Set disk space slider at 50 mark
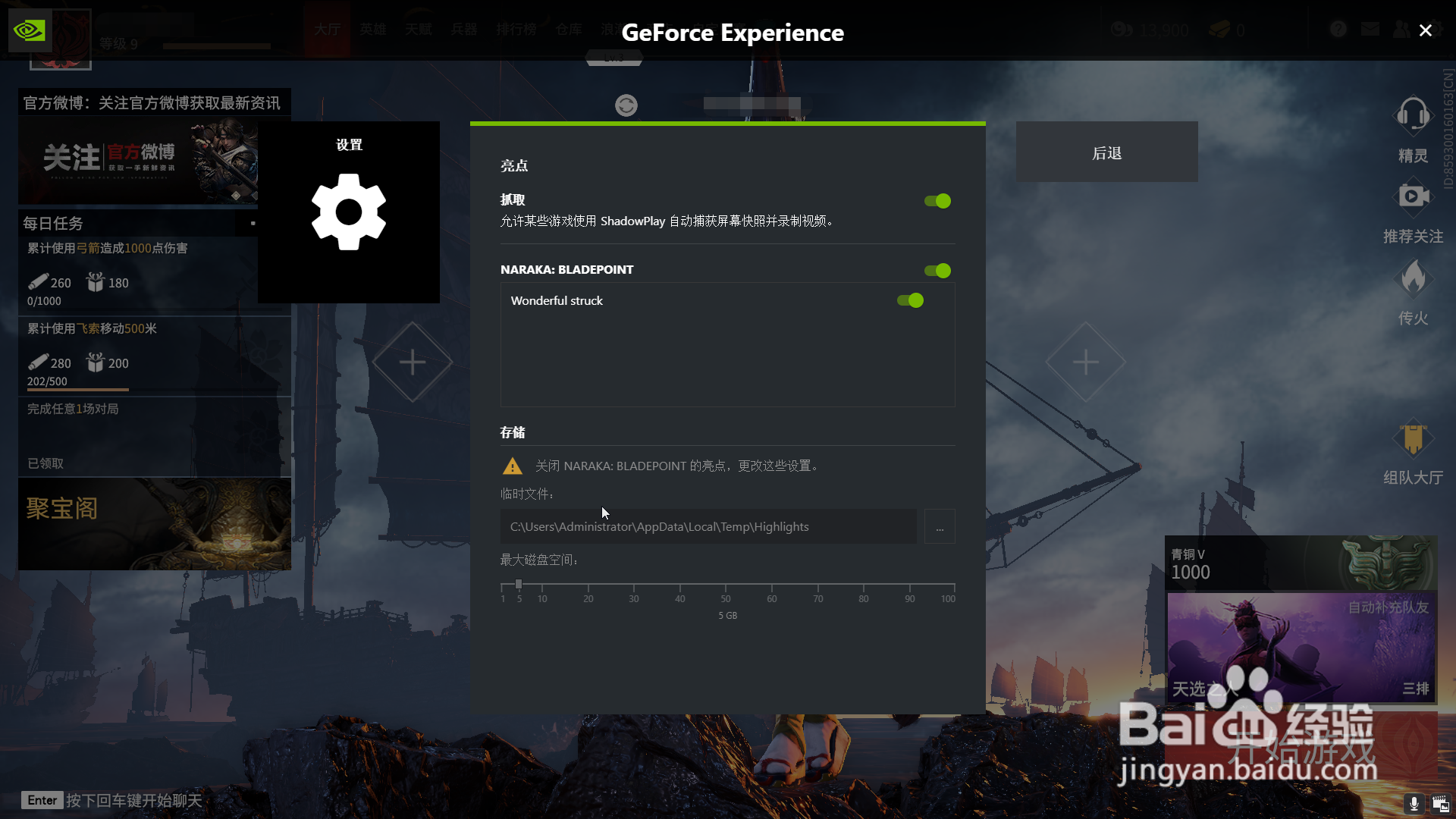Image resolution: width=1456 pixels, height=819 pixels. coord(726,585)
